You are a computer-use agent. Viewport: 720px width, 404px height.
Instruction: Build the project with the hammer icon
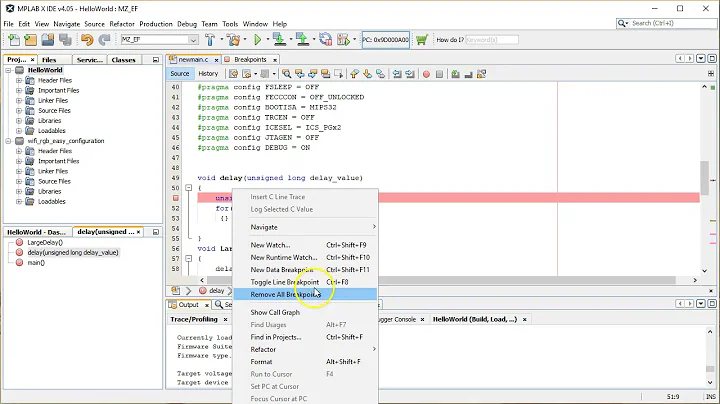210,40
